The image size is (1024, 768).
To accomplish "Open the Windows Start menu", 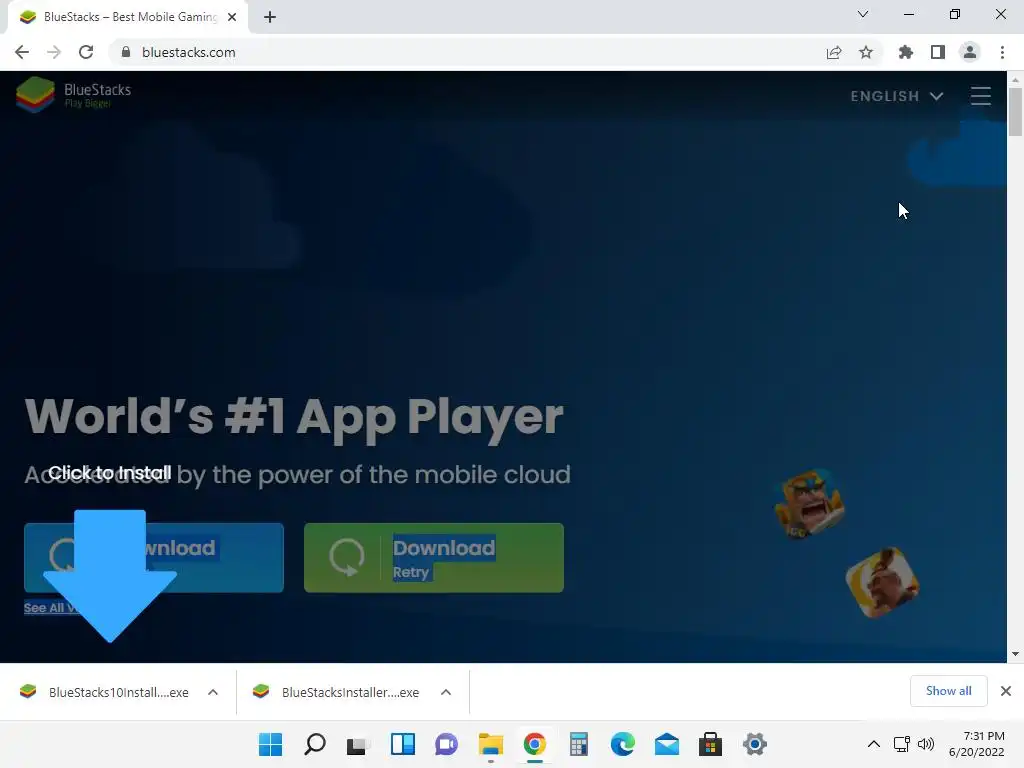I will click(270, 744).
